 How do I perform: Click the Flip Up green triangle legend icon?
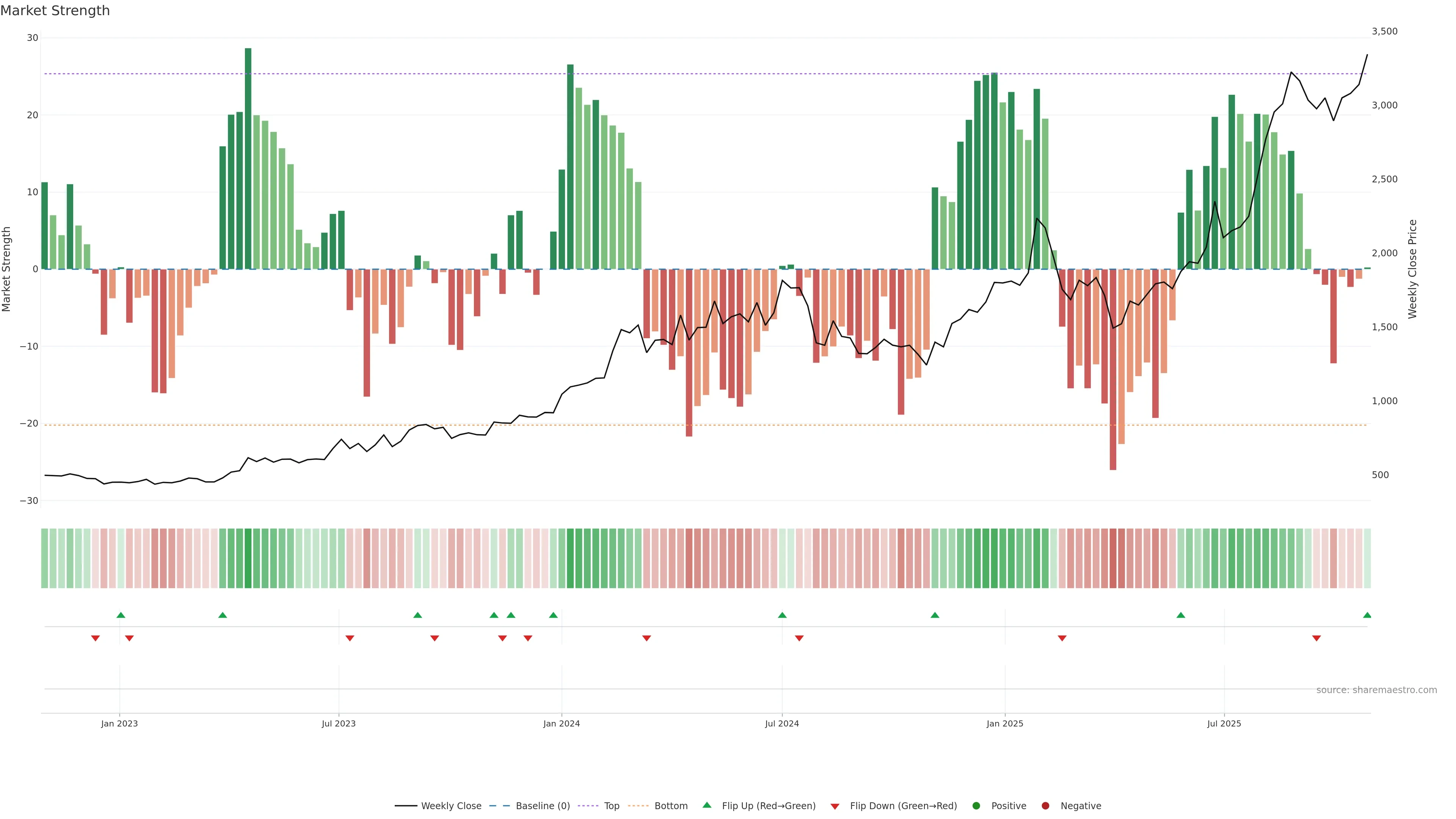[706, 805]
